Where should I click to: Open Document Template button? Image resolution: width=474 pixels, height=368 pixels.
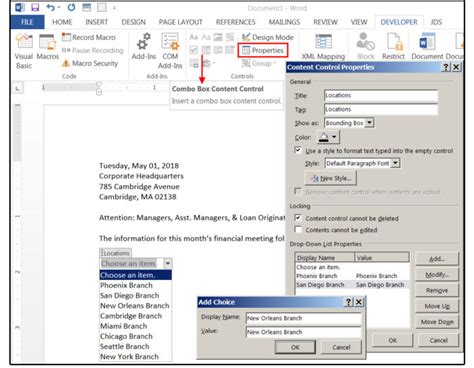pyautogui.click(x=427, y=47)
